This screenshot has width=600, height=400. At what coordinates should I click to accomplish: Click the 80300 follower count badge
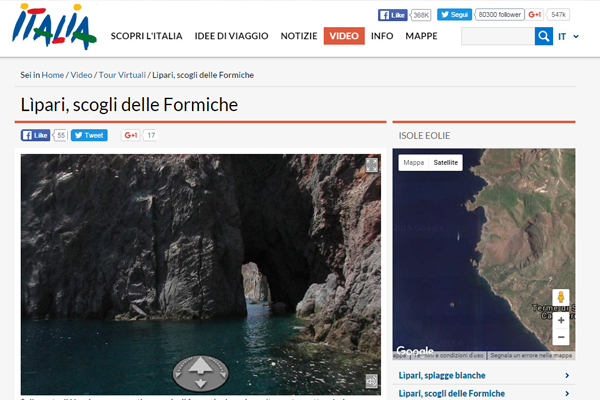pos(499,15)
